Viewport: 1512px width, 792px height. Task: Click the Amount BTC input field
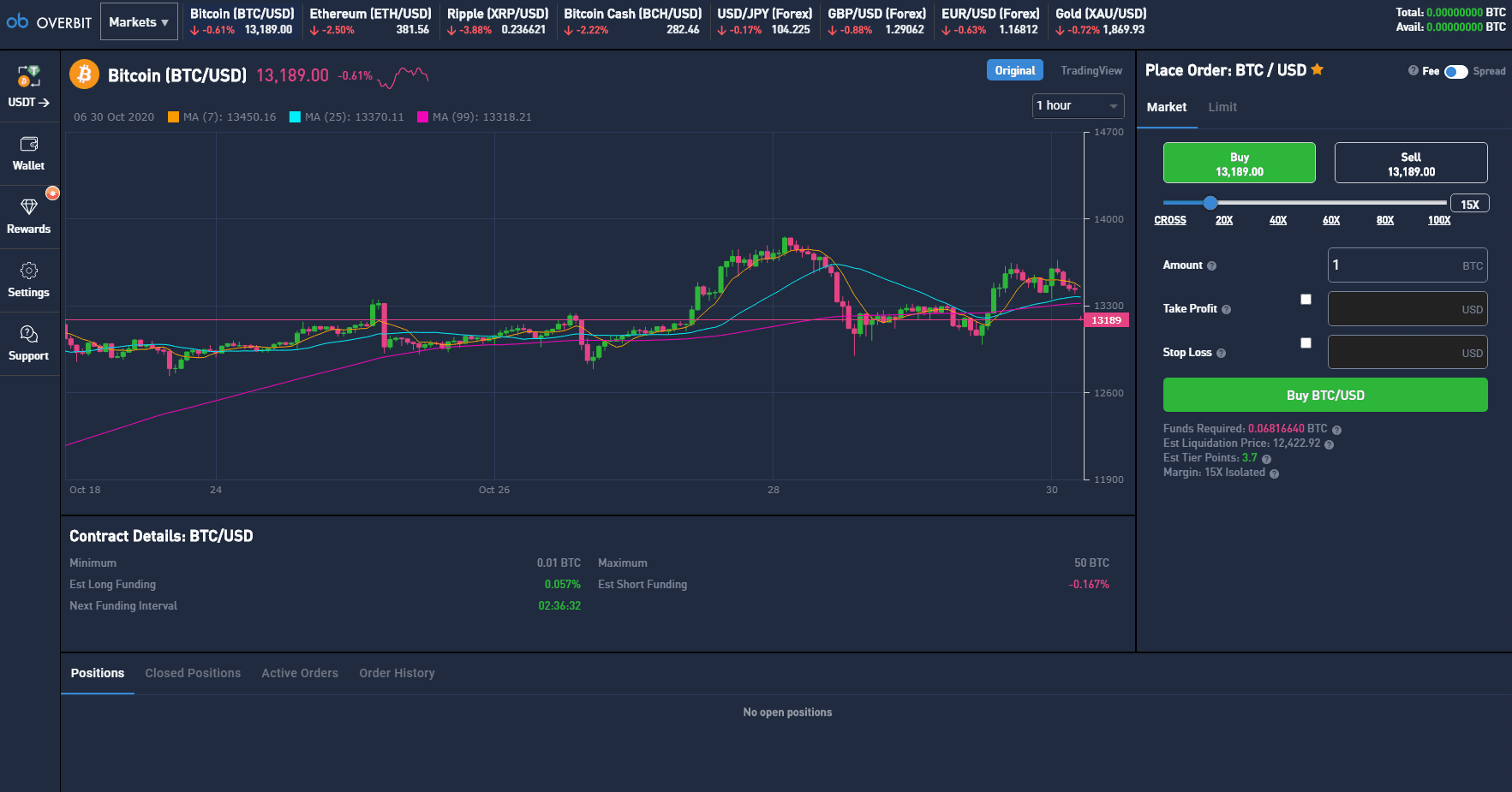click(1407, 265)
